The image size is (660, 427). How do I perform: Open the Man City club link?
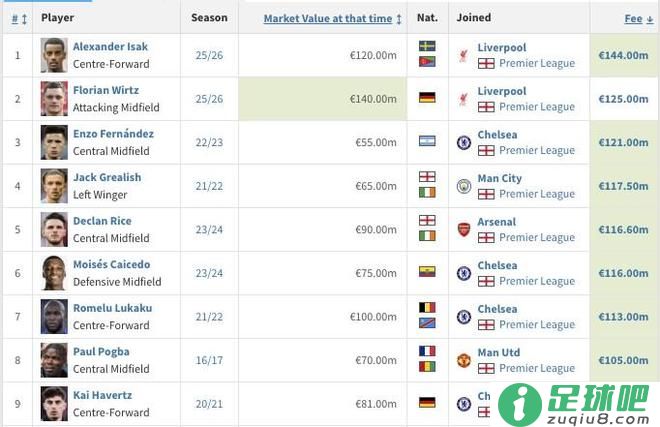499,178
